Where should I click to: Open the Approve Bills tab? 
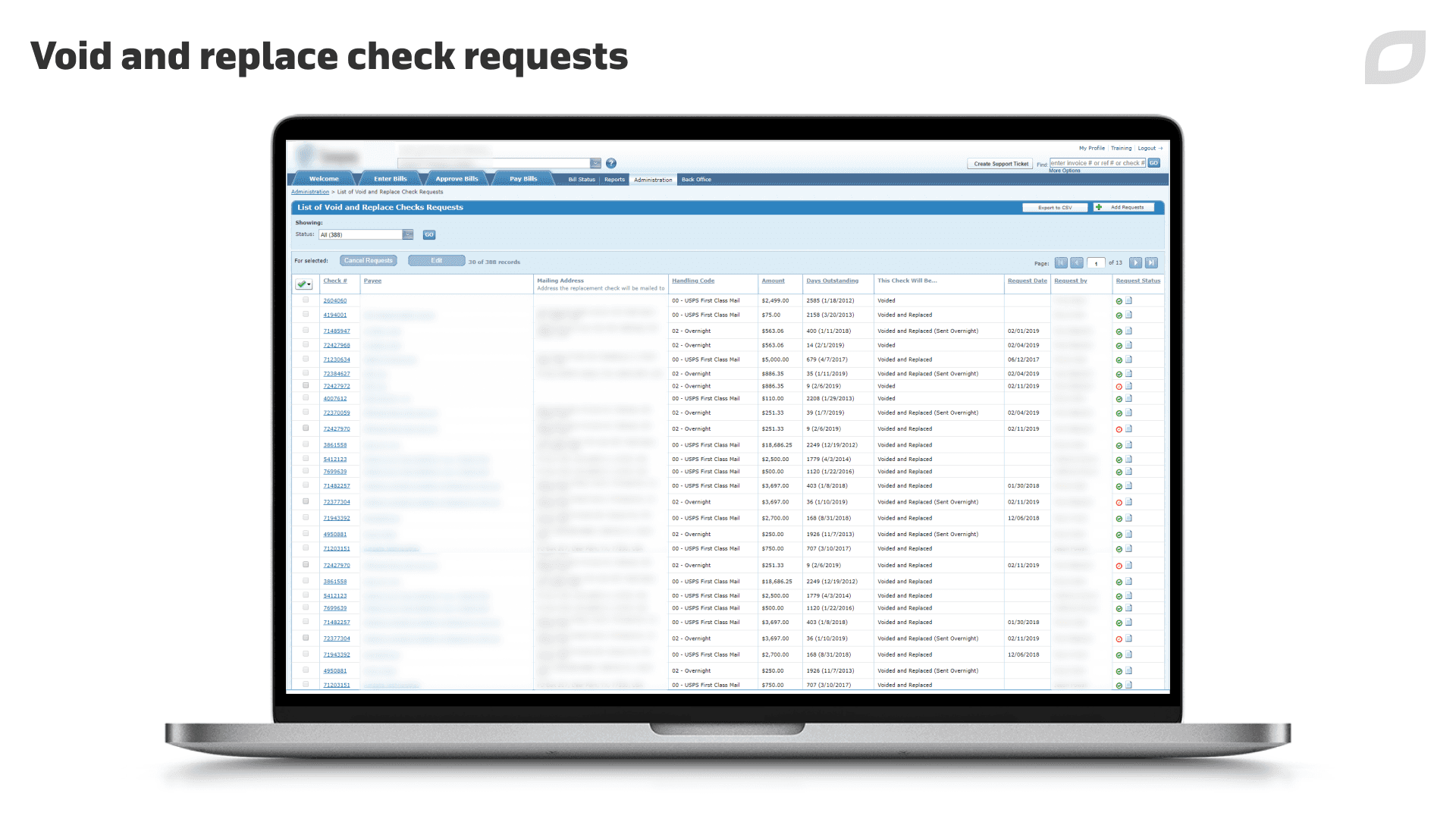pyautogui.click(x=457, y=179)
